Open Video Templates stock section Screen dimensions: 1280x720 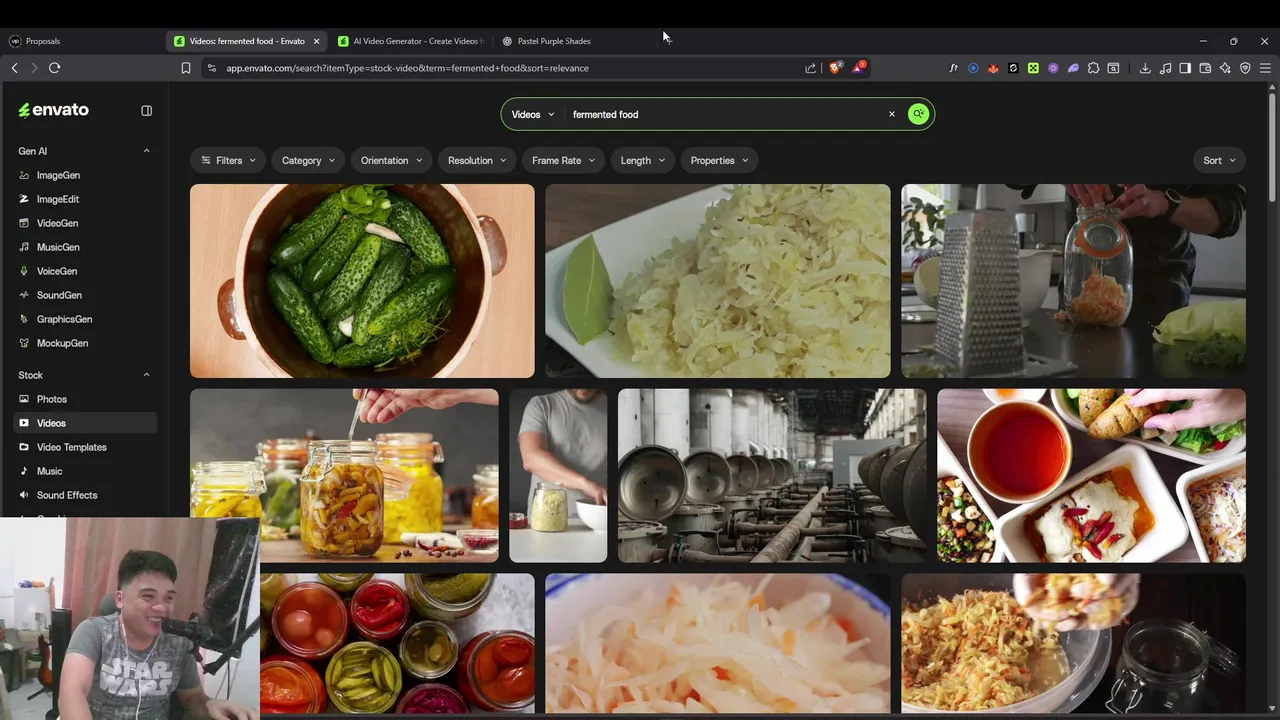click(x=71, y=447)
